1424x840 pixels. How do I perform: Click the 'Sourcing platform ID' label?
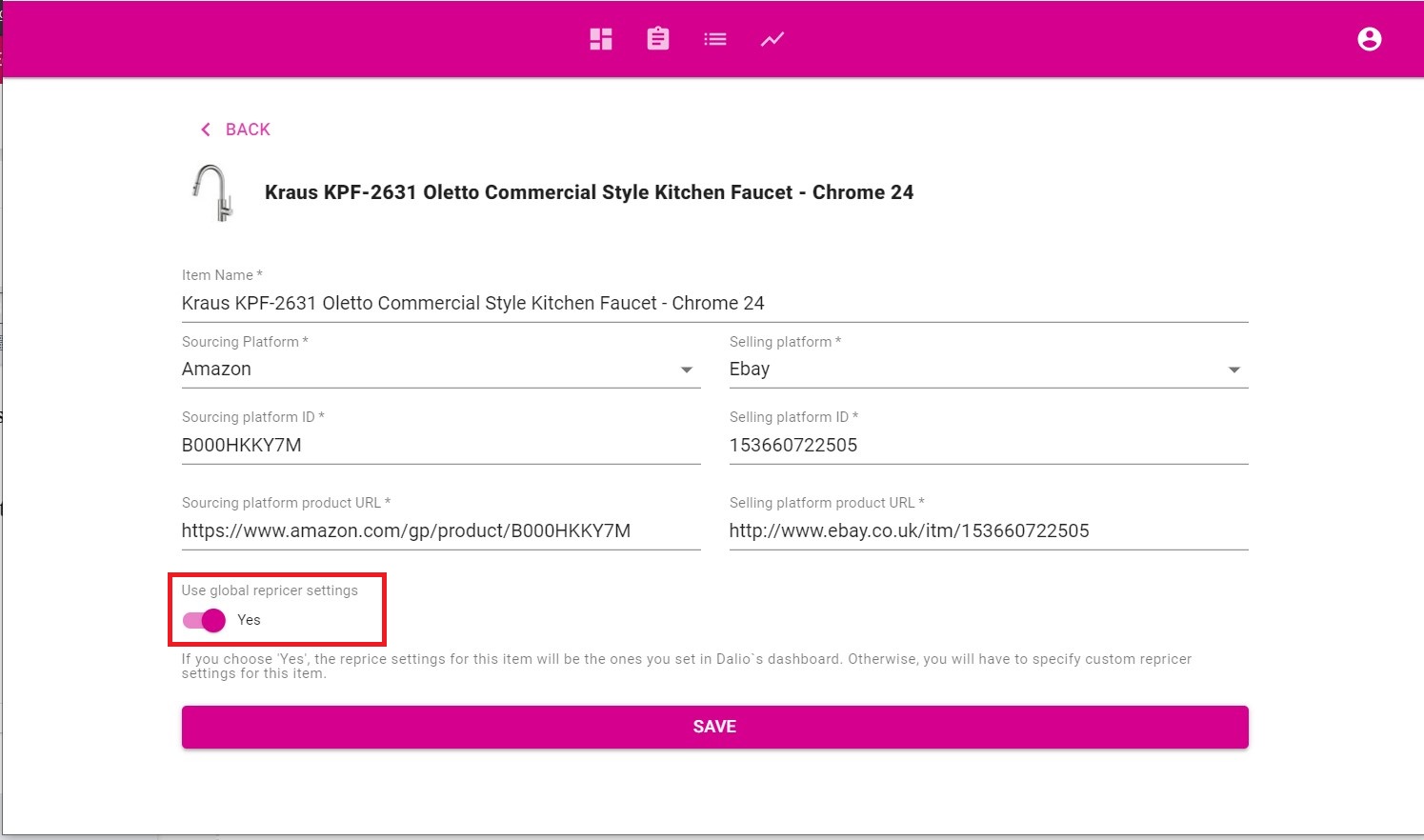click(x=252, y=417)
